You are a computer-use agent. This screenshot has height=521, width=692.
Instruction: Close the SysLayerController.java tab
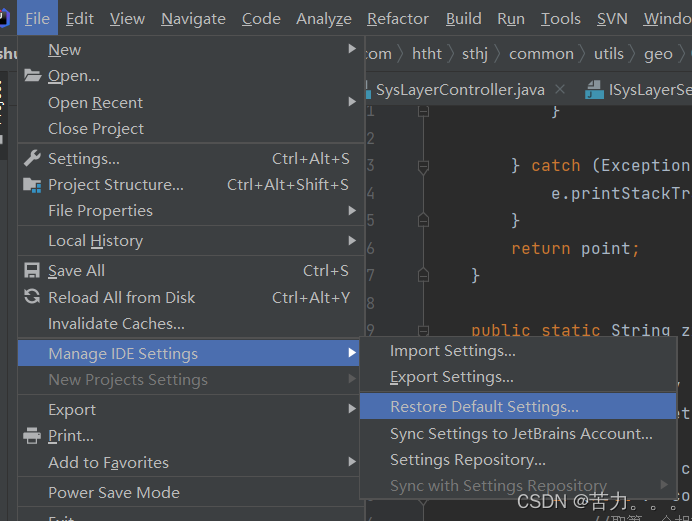click(560, 90)
